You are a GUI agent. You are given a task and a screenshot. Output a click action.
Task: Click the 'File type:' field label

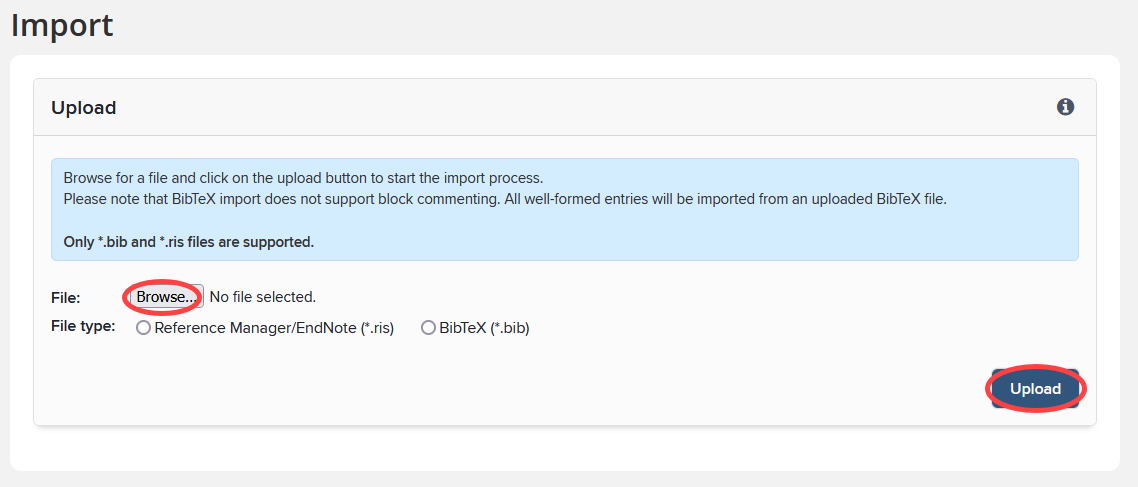point(83,326)
